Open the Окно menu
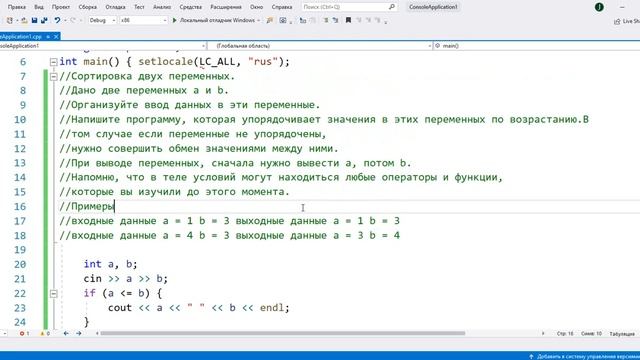 coord(257,7)
